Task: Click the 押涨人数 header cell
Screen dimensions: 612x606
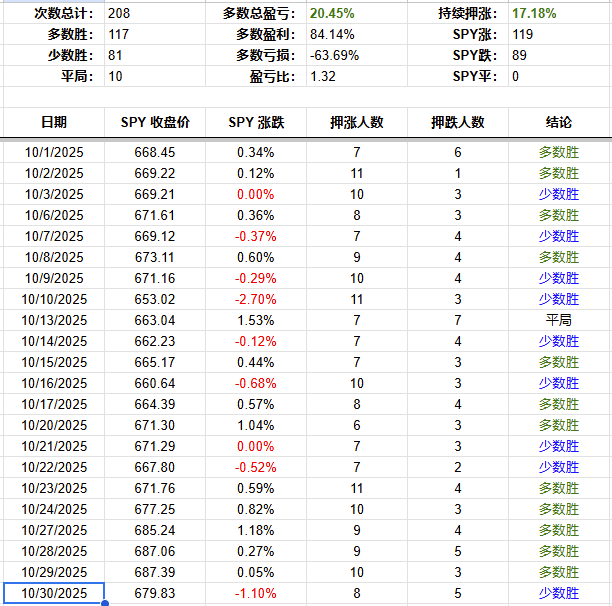Action: [x=357, y=122]
